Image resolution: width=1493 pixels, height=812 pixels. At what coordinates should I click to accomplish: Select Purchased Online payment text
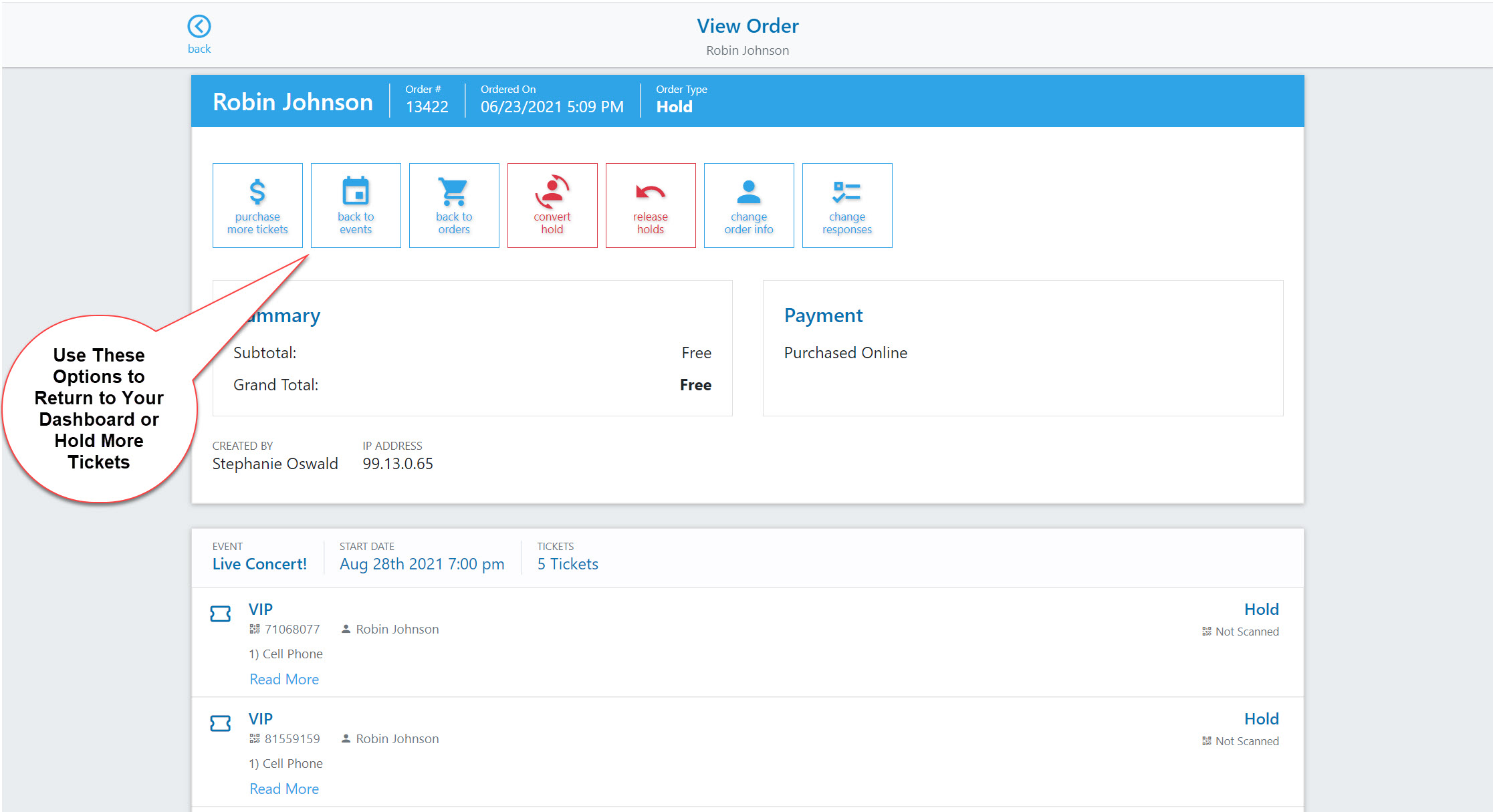pos(845,353)
